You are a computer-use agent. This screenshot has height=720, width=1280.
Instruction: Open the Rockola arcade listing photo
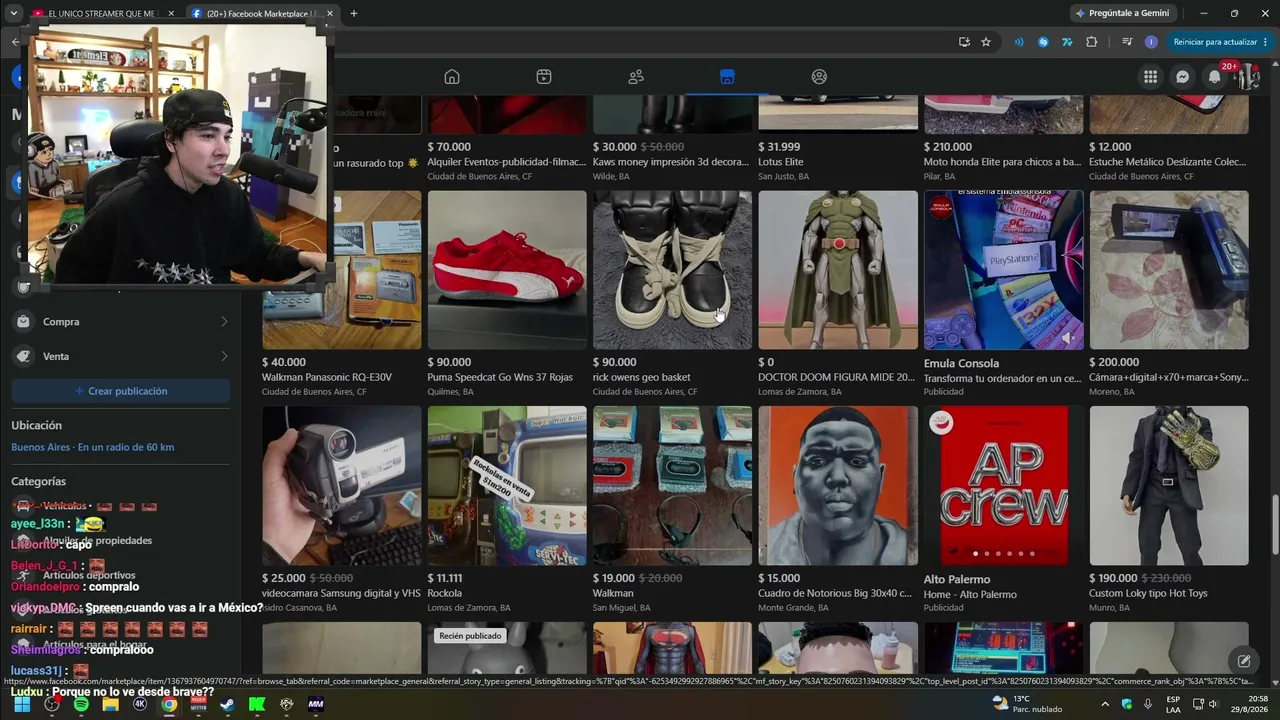507,486
